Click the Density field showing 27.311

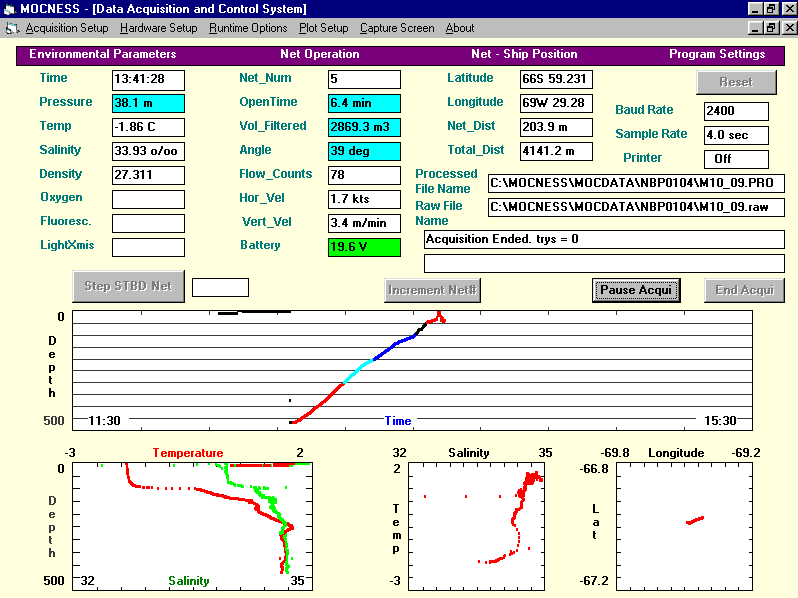[x=148, y=175]
